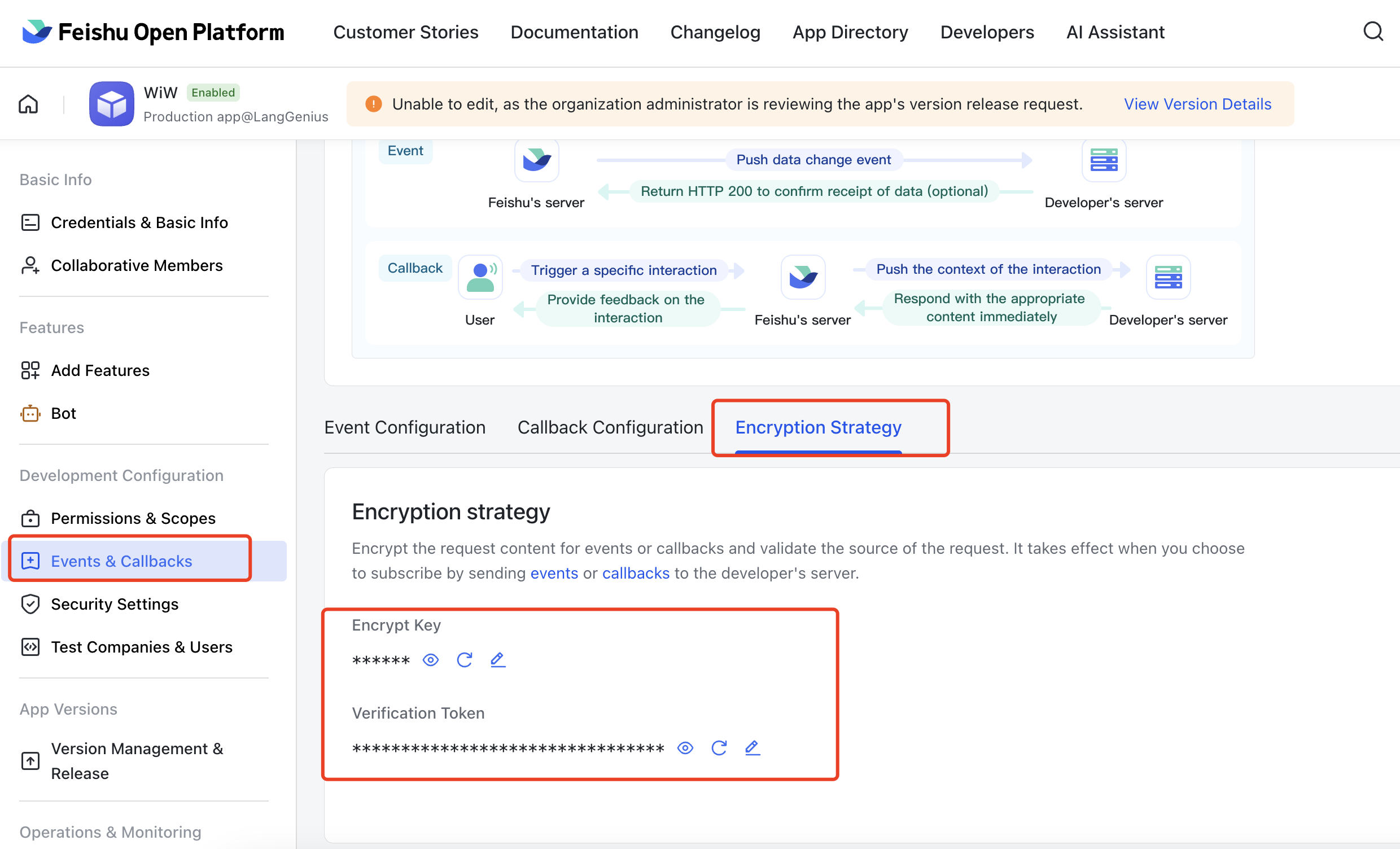The height and width of the screenshot is (849, 1400).
Task: Go to the home icon
Action: click(x=28, y=104)
